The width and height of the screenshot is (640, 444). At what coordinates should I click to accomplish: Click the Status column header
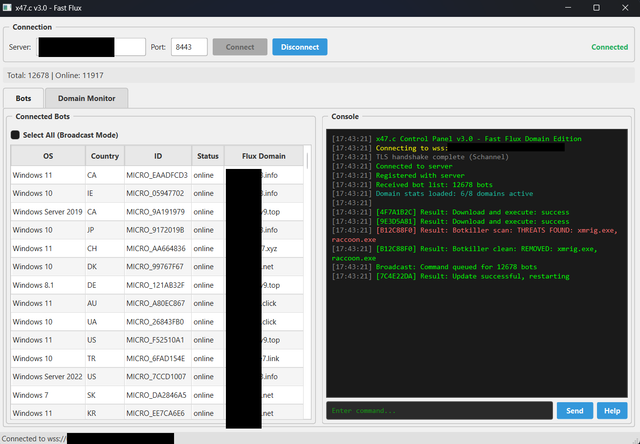[208, 156]
